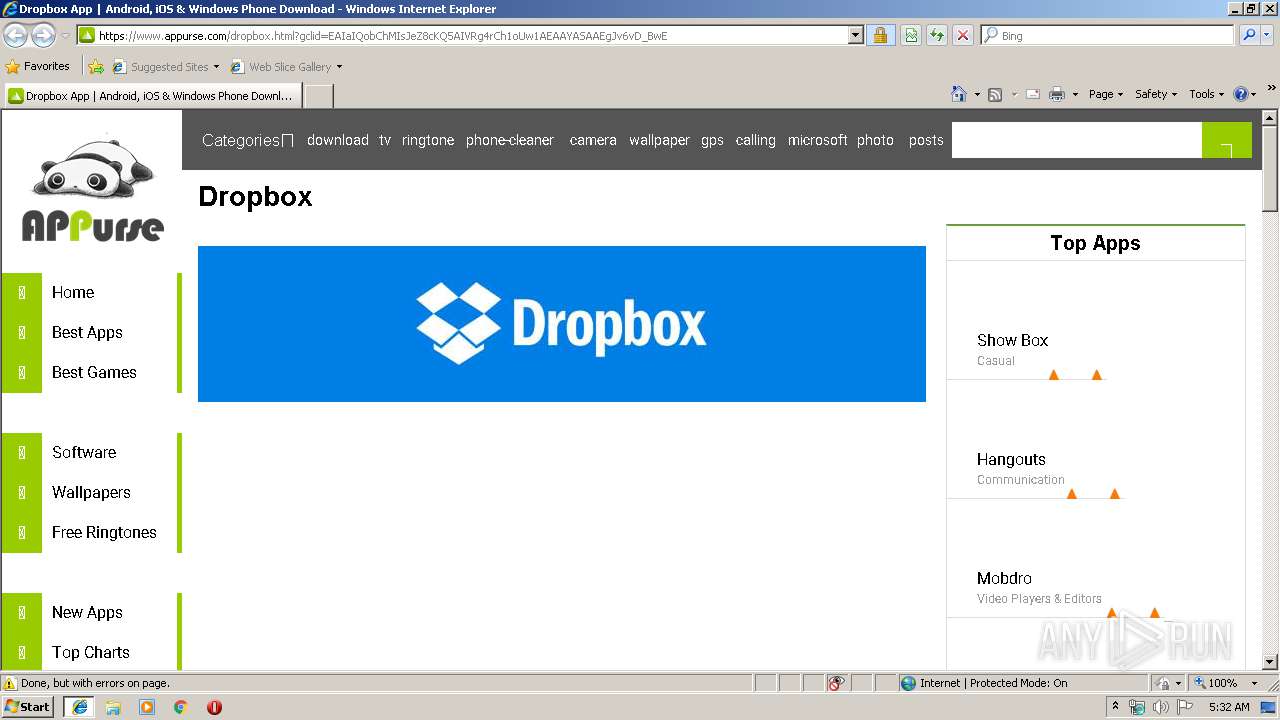Open the Mobdro top app
This screenshot has width=1280, height=720.
(x=1004, y=578)
